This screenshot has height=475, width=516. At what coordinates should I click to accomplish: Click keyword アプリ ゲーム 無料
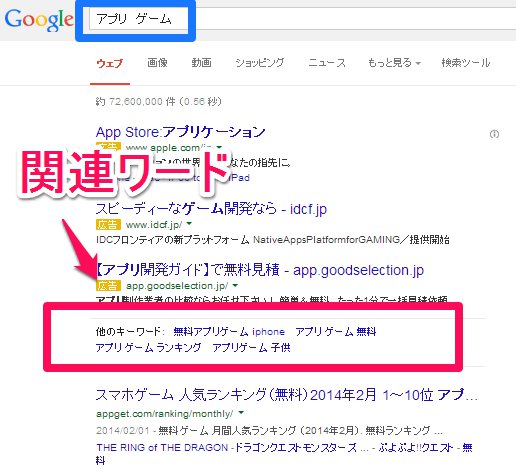click(336, 332)
